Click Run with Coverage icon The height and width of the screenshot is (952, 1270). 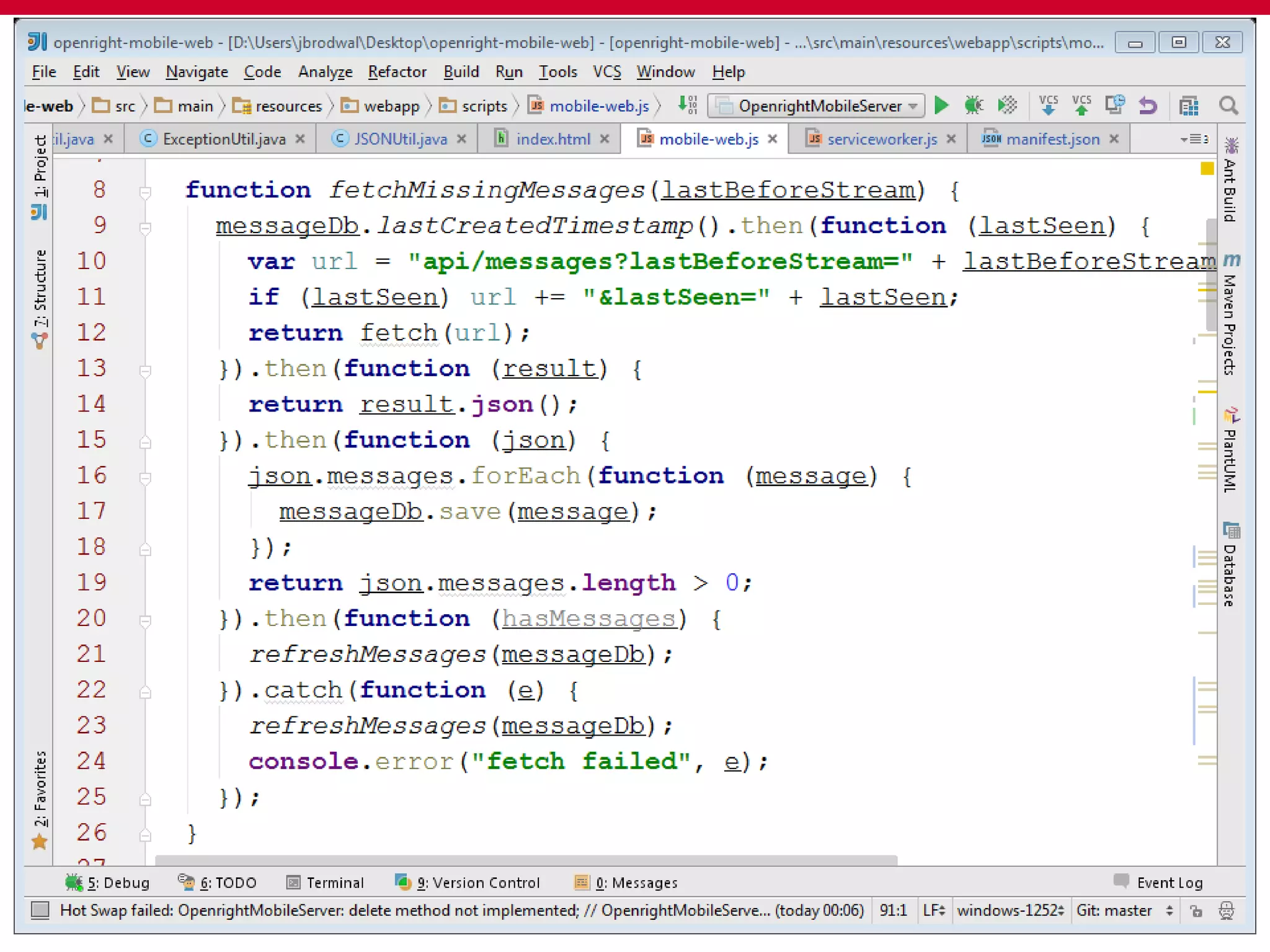(1007, 106)
